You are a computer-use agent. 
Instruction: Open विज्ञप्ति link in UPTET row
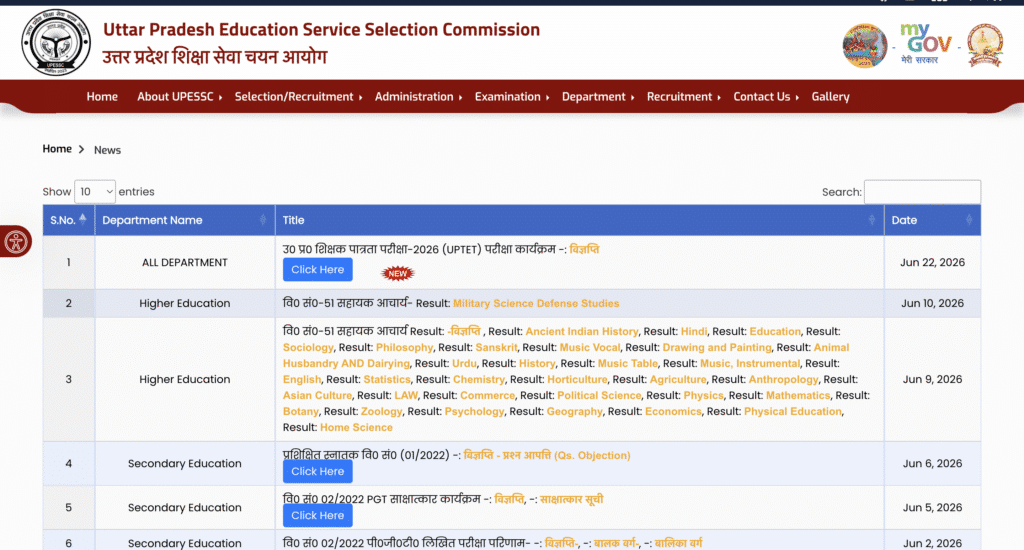tap(584, 249)
